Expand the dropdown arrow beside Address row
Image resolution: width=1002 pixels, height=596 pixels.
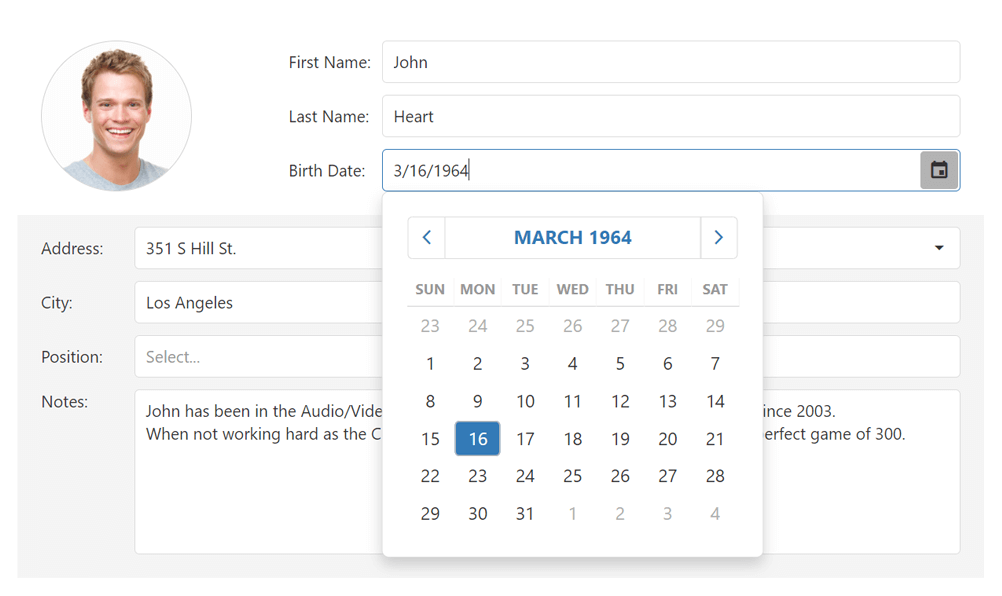[938, 248]
